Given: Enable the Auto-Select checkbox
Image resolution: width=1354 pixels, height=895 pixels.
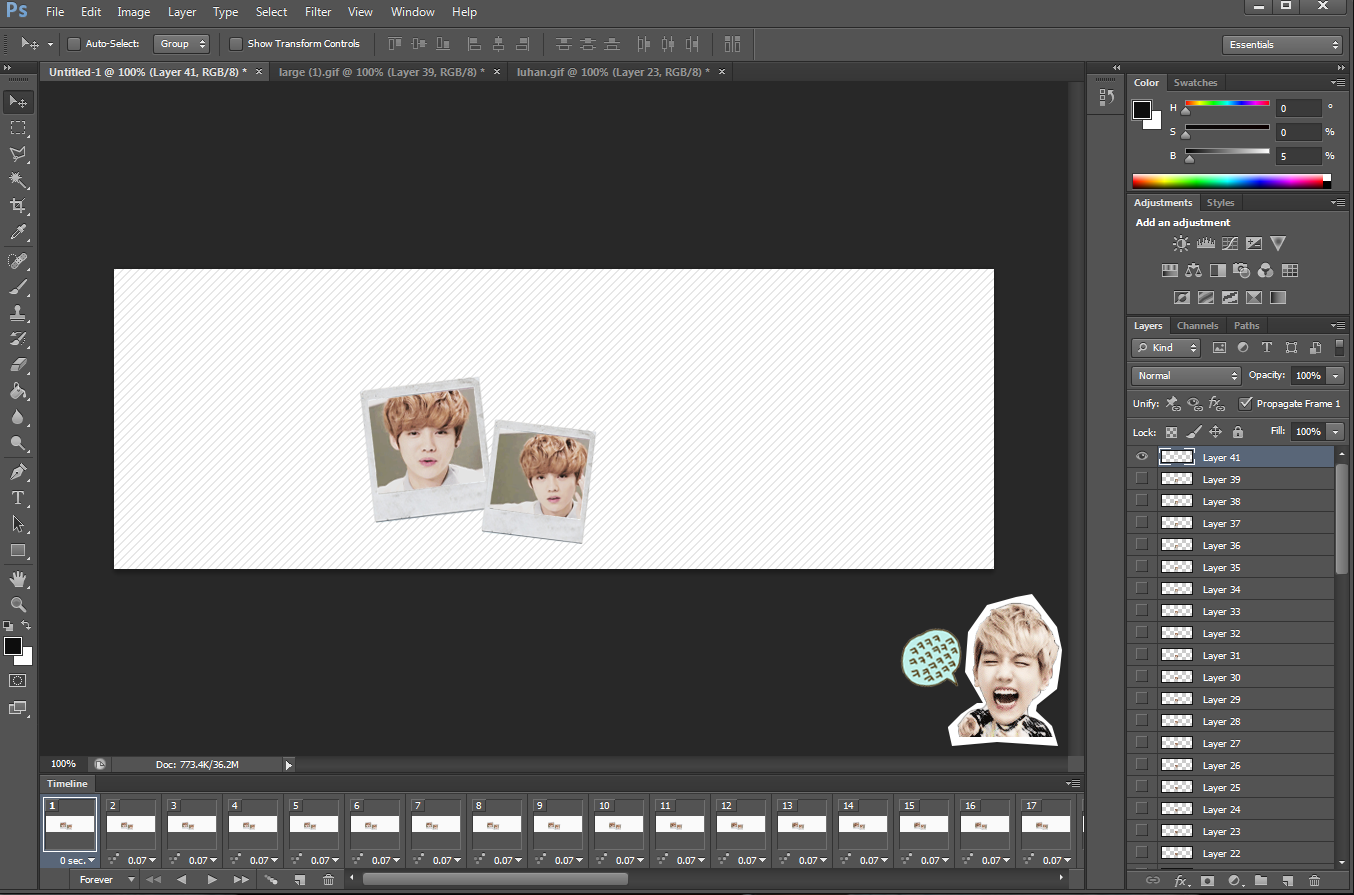Looking at the screenshot, I should (74, 44).
